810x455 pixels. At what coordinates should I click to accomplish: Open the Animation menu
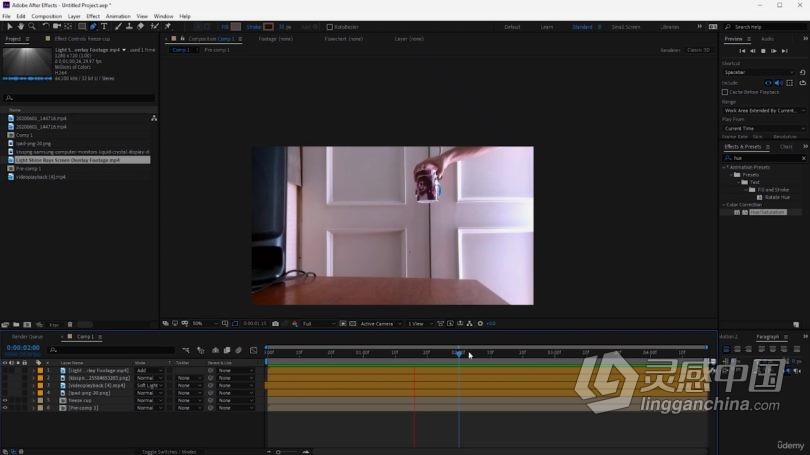pyautogui.click(x=118, y=17)
